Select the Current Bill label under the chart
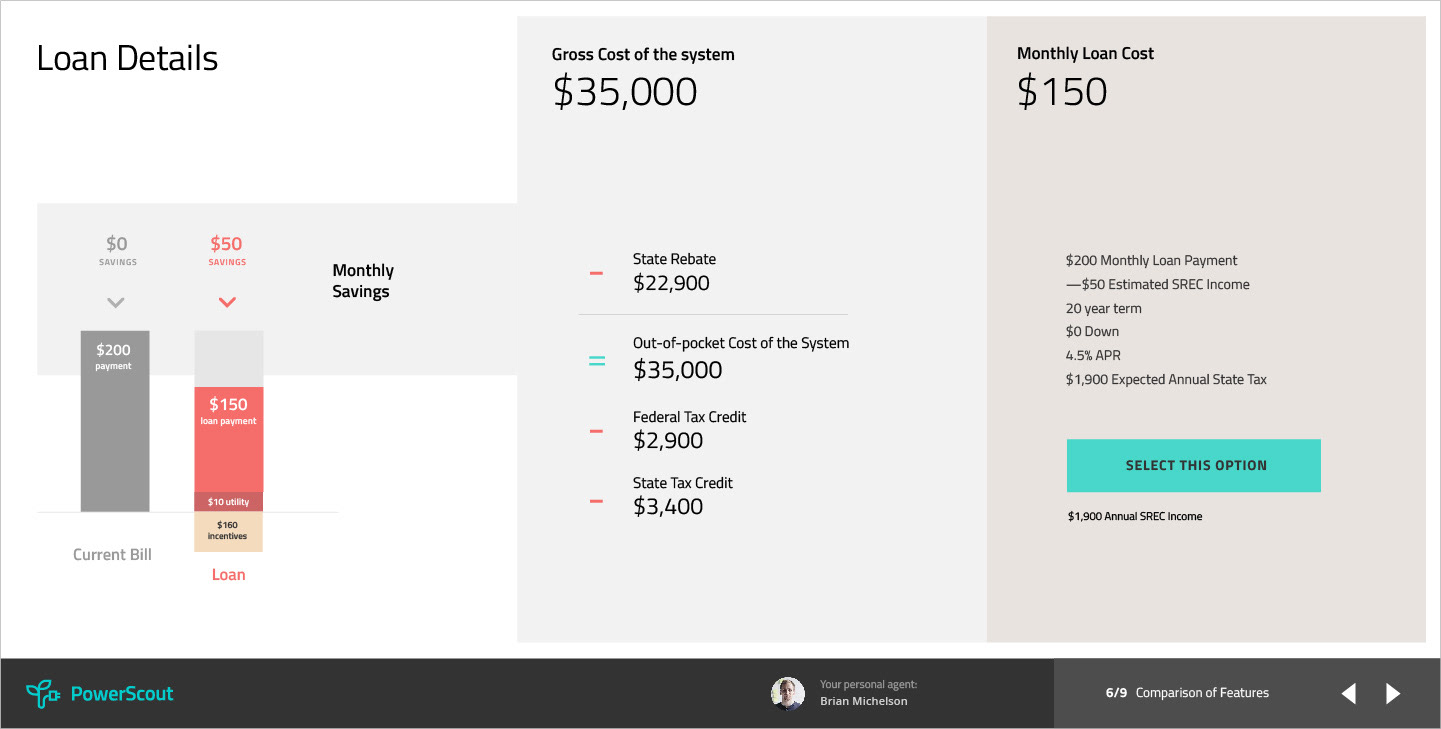Image resolution: width=1441 pixels, height=729 pixels. coord(113,555)
